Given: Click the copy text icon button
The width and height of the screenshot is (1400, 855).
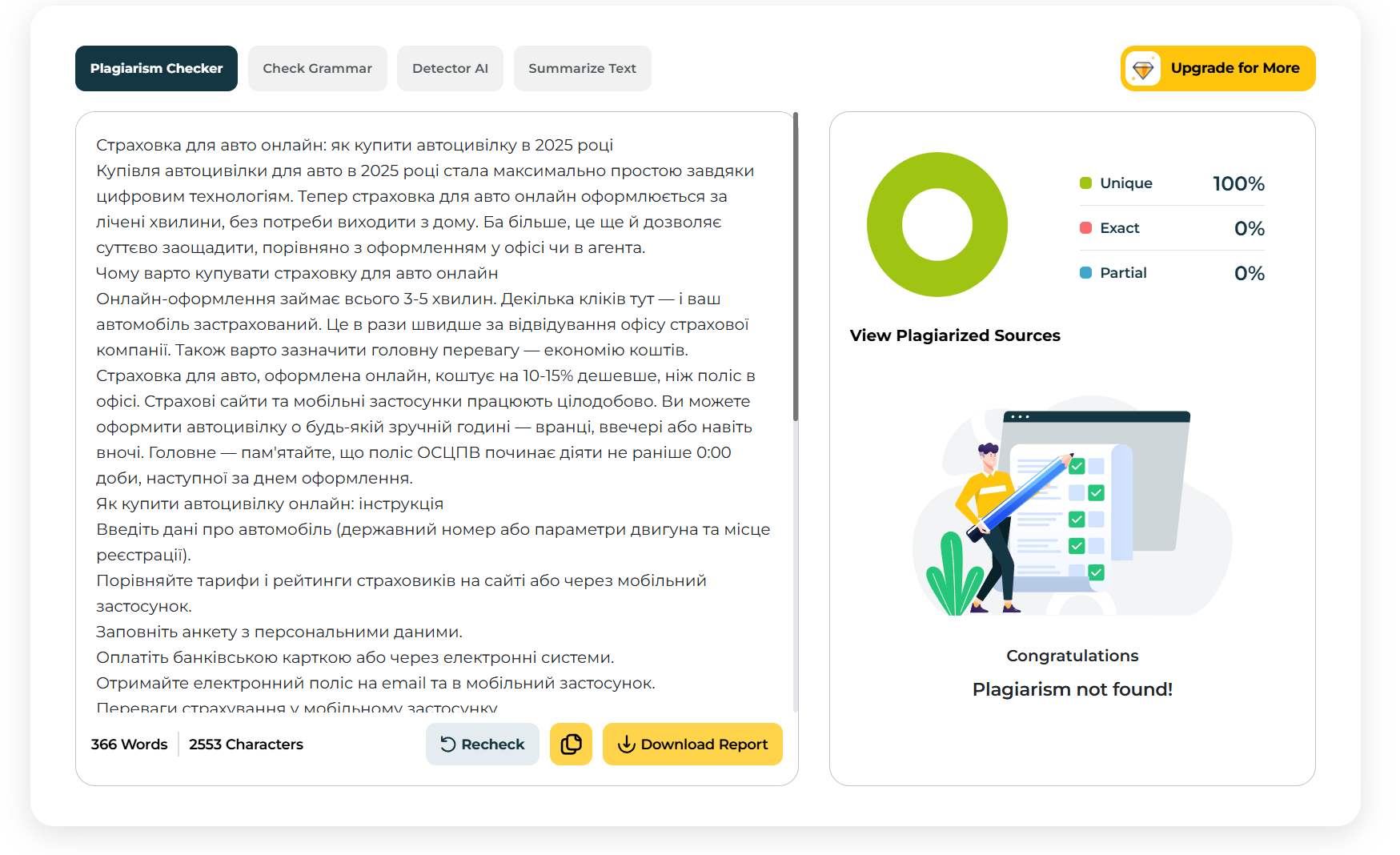Looking at the screenshot, I should 571,744.
